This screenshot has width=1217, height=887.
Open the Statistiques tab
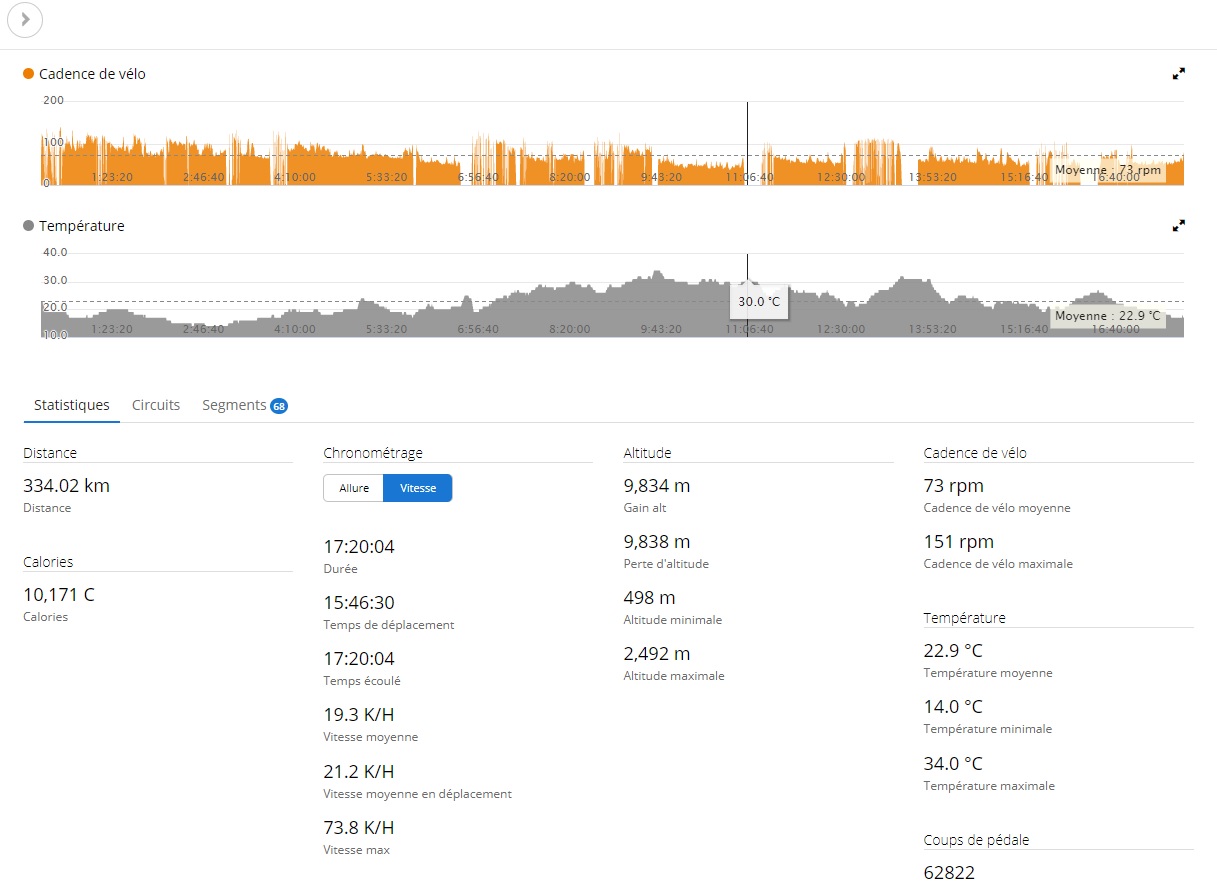72,405
